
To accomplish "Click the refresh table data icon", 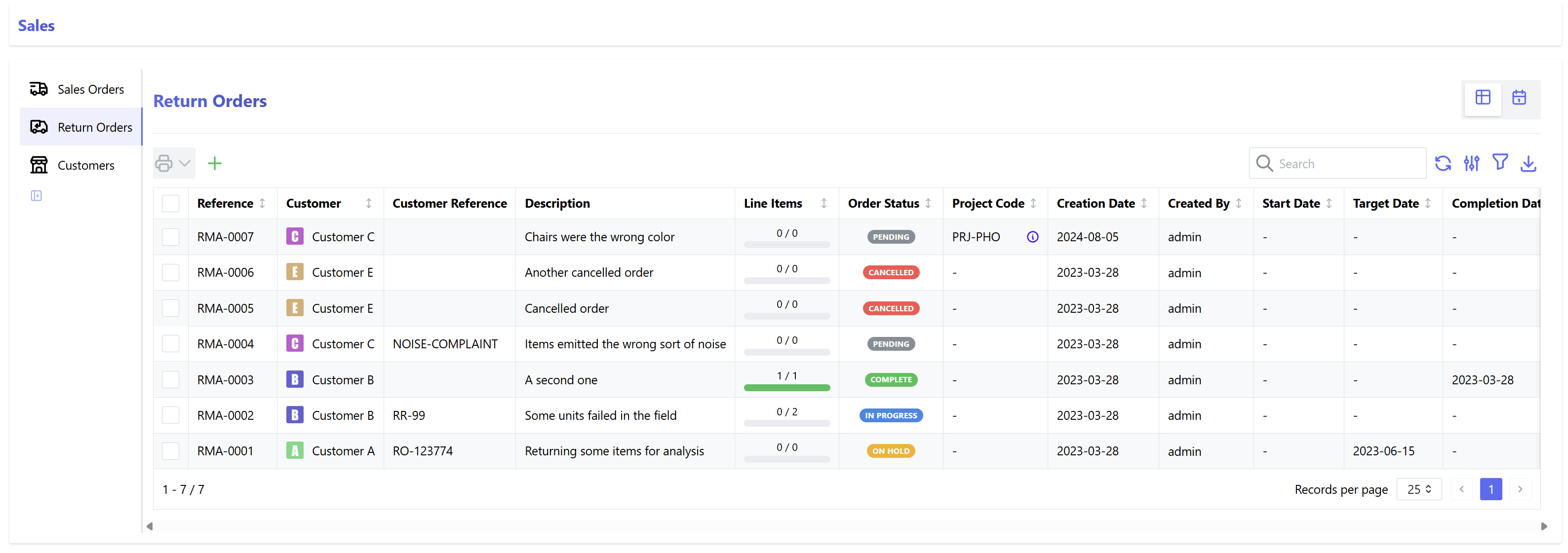I will 1443,163.
